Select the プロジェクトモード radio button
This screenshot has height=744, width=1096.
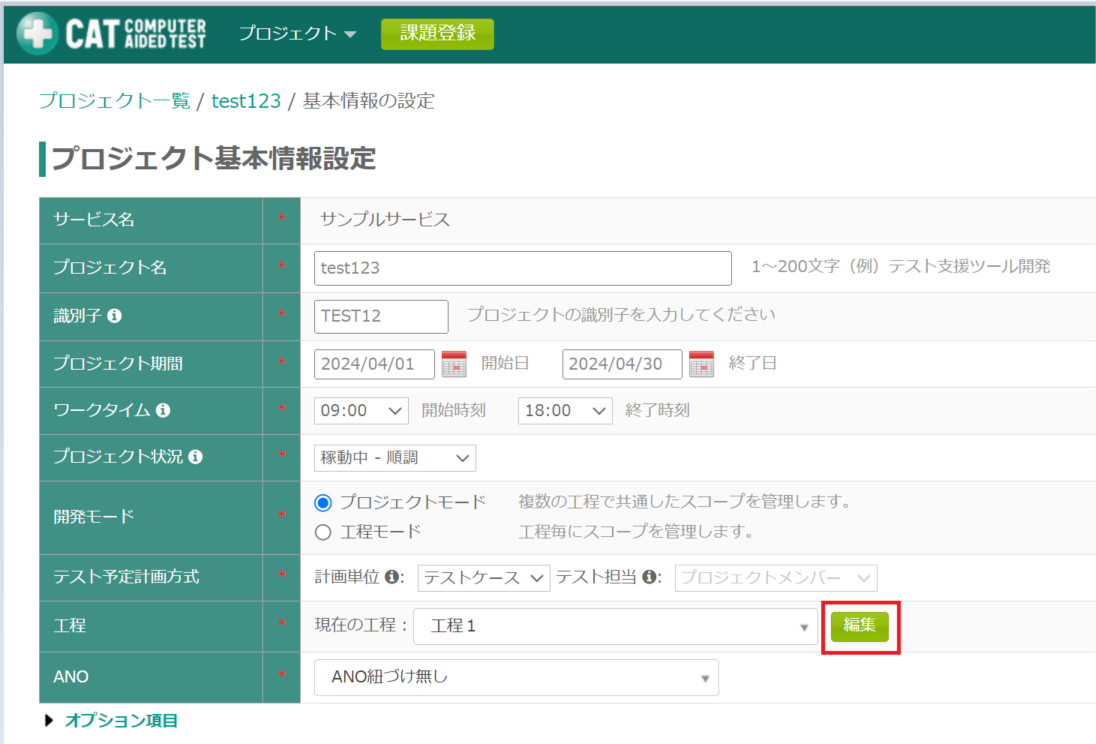click(323, 502)
